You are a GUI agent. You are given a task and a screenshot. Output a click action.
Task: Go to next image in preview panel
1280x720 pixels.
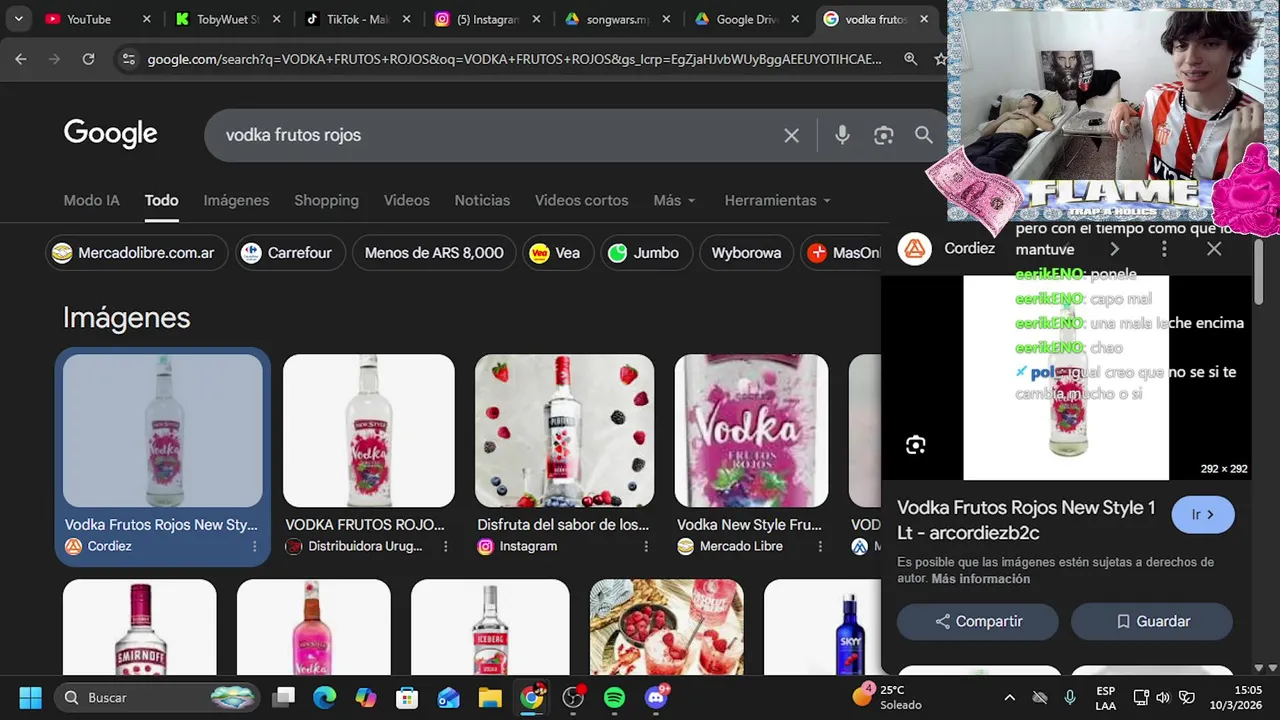tap(1114, 249)
